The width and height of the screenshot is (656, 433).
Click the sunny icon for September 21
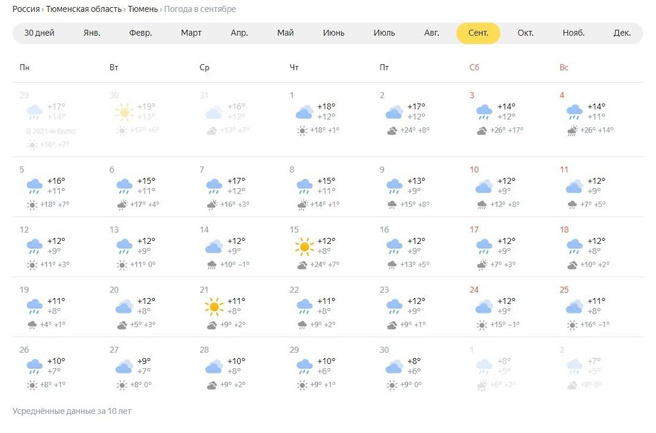point(213,306)
